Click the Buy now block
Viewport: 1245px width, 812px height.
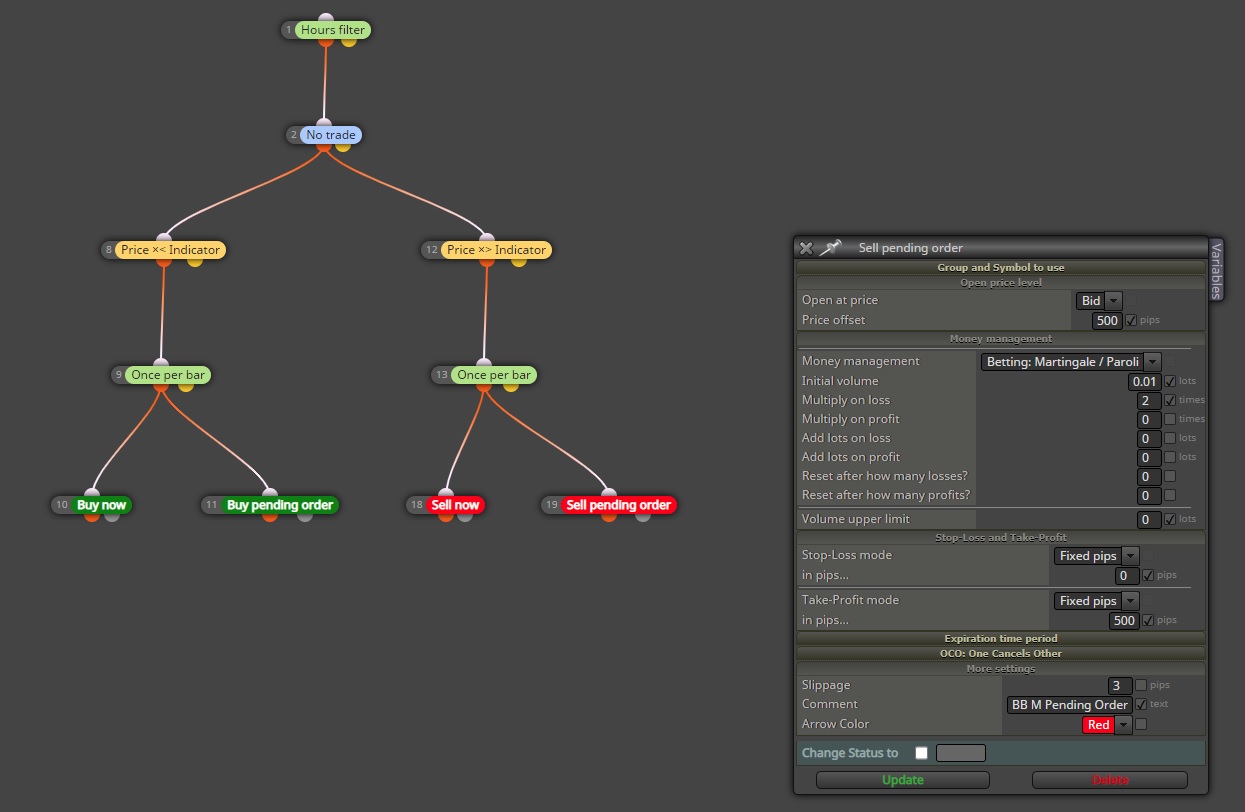(101, 505)
